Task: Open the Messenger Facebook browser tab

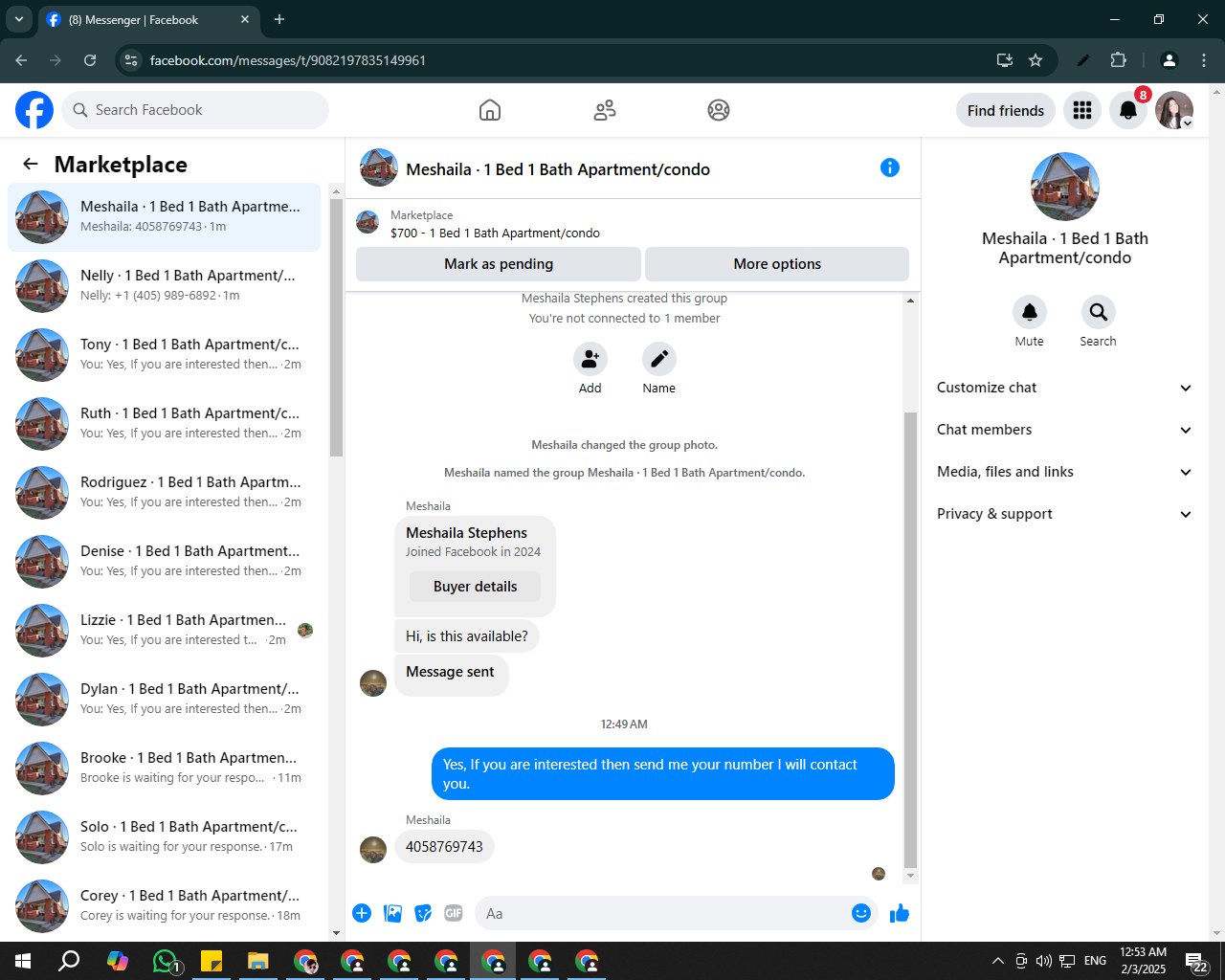Action: pyautogui.click(x=147, y=19)
